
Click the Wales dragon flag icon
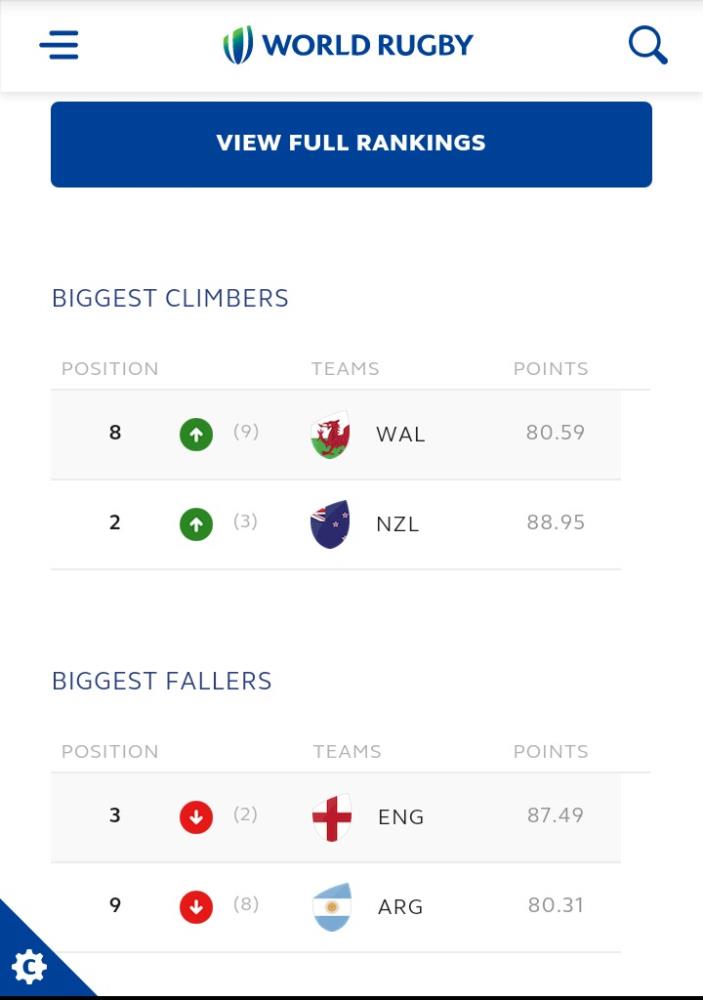(330, 435)
